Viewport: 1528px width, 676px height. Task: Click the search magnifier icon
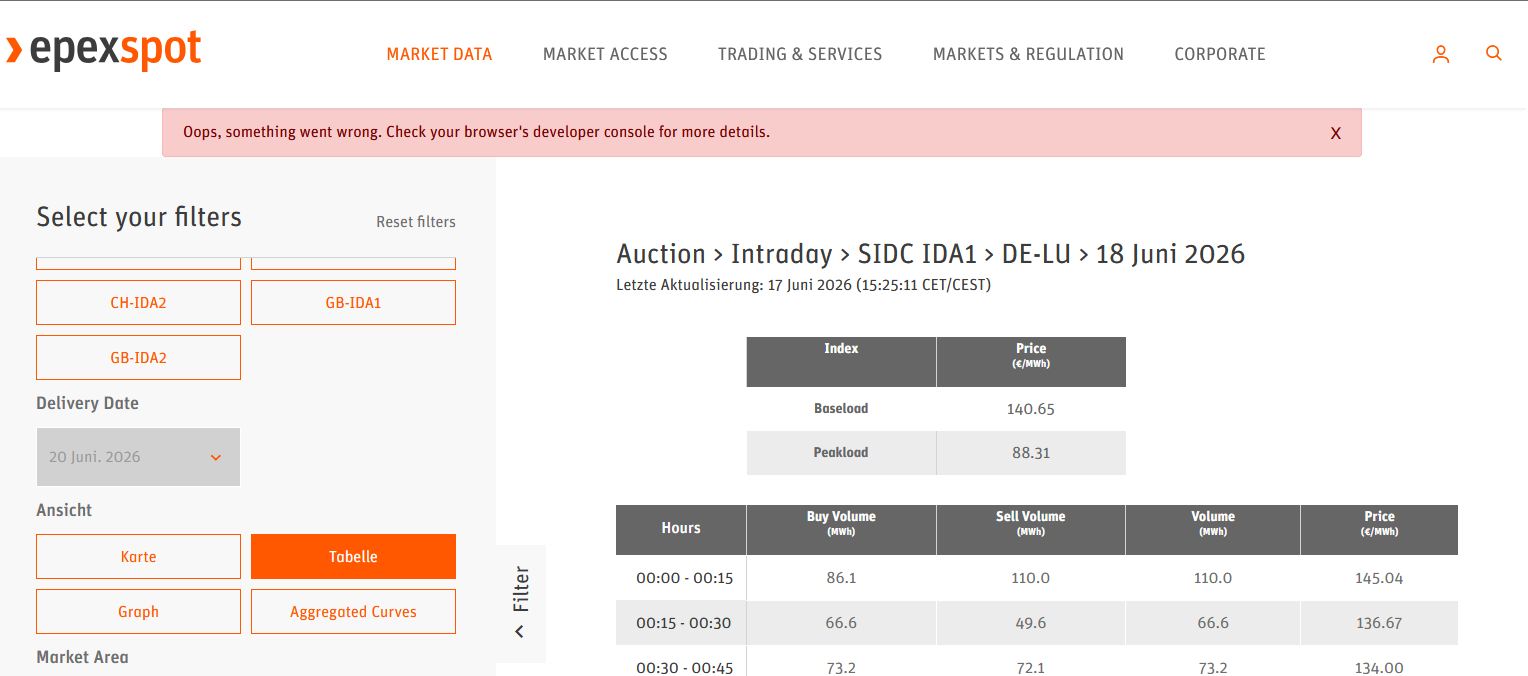click(x=1493, y=54)
